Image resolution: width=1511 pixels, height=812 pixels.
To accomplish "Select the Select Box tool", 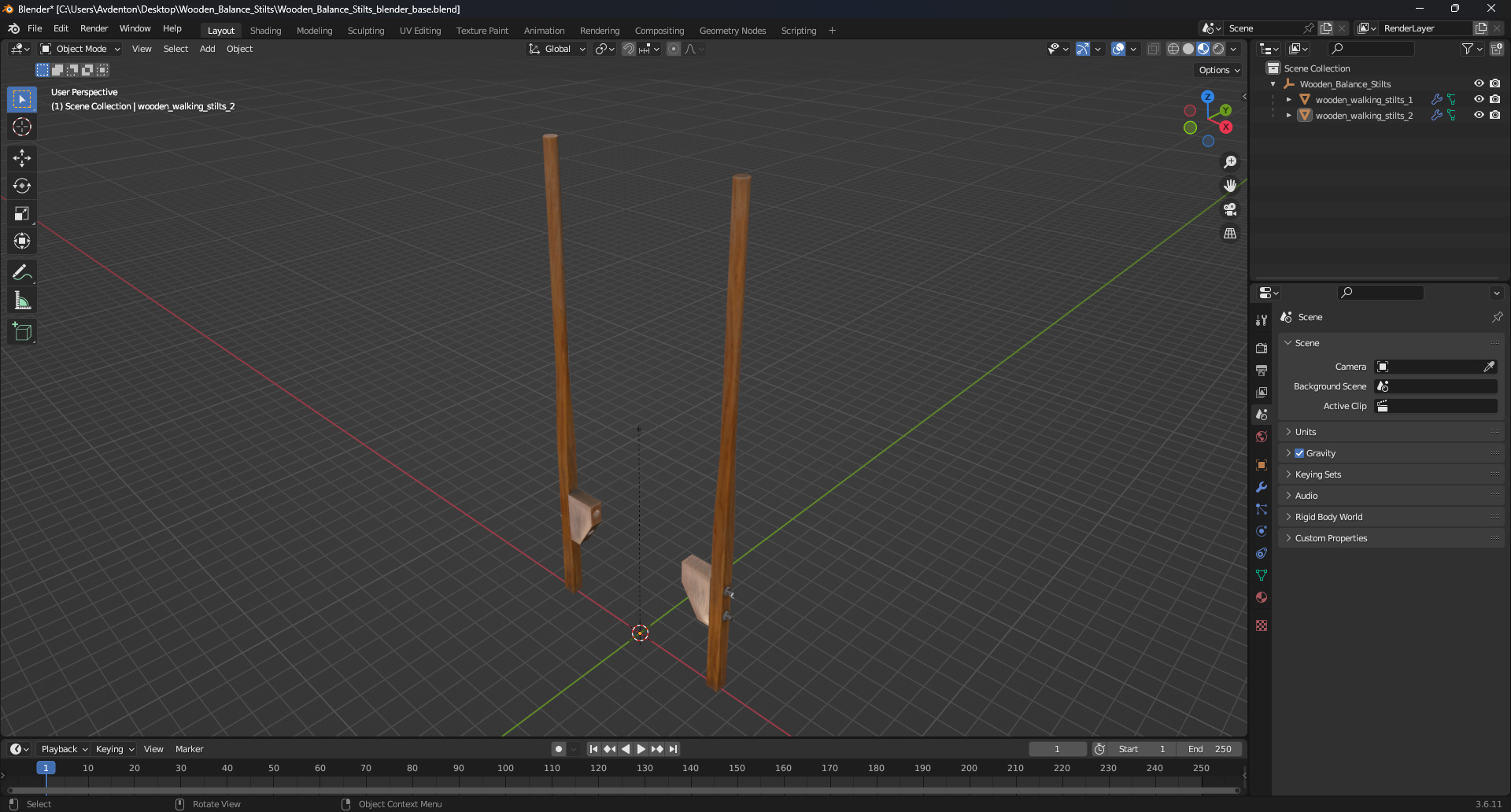I will pos(22,99).
